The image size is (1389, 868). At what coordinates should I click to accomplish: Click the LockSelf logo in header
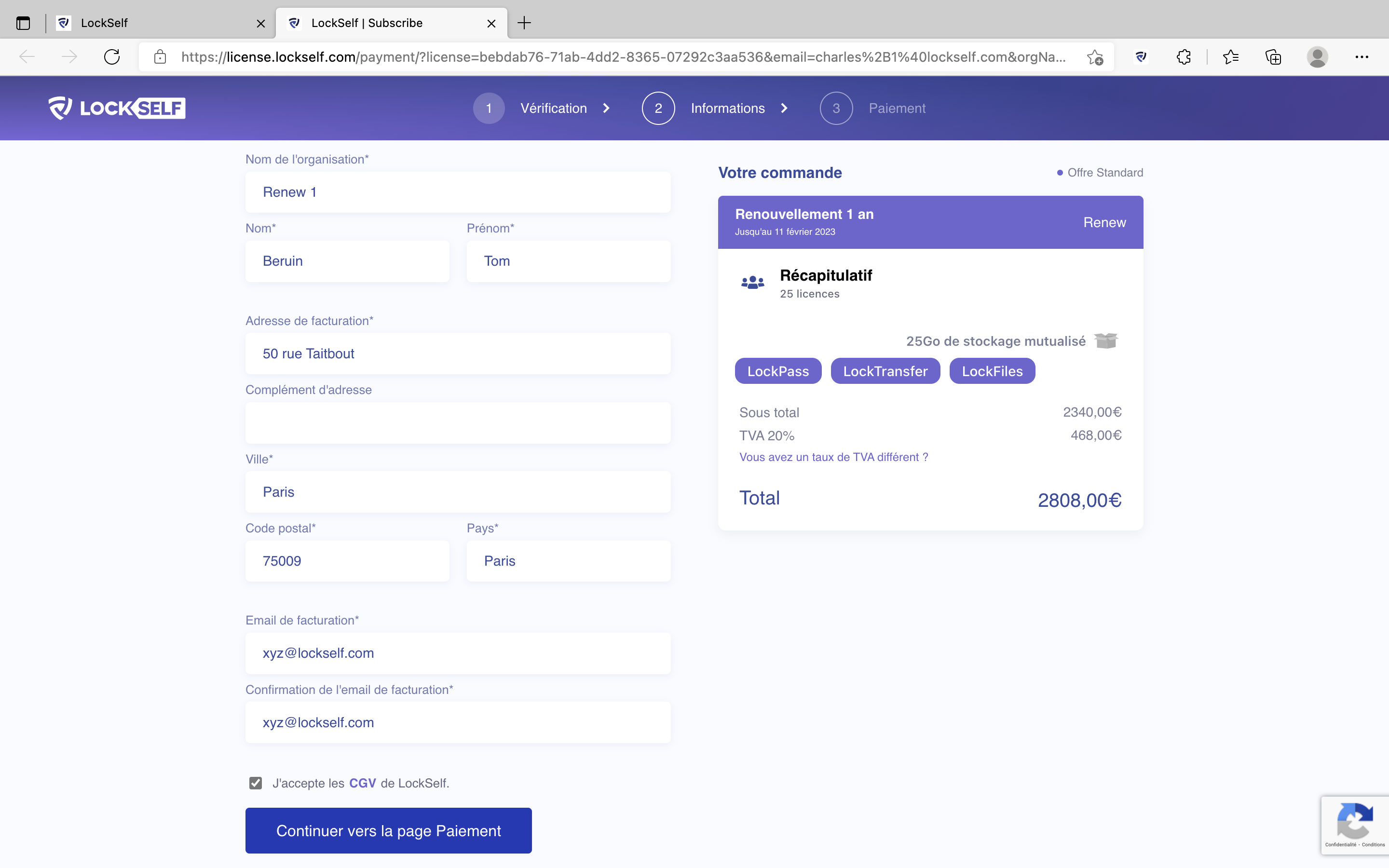117,108
